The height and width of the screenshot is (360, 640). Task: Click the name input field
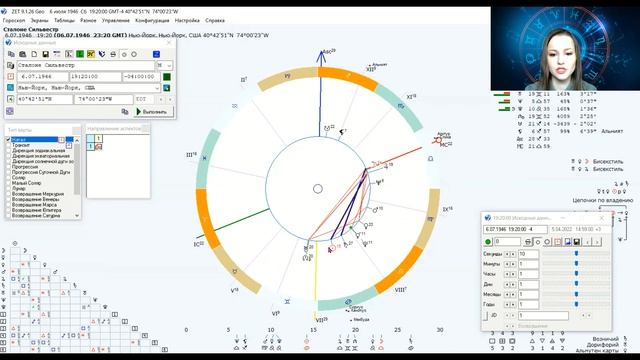(86, 65)
